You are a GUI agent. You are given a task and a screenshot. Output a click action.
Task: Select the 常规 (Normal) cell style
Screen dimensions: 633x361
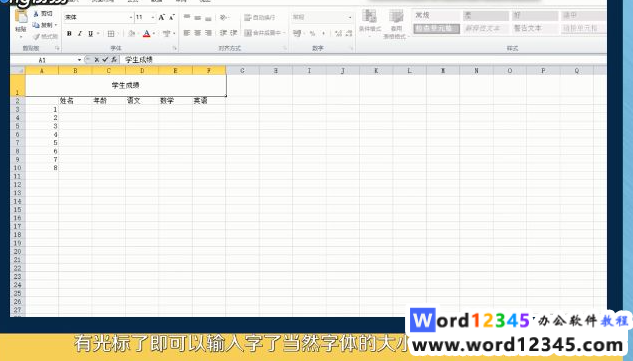coord(436,15)
